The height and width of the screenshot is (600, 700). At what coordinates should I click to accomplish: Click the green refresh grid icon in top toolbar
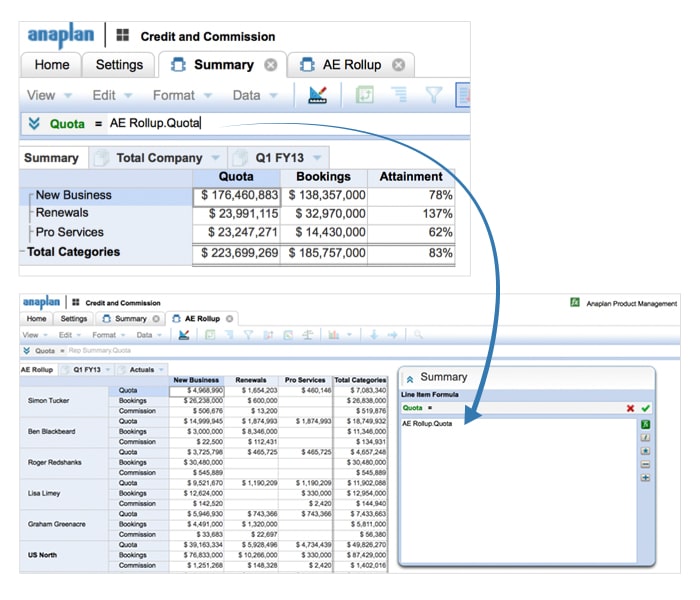pos(364,95)
